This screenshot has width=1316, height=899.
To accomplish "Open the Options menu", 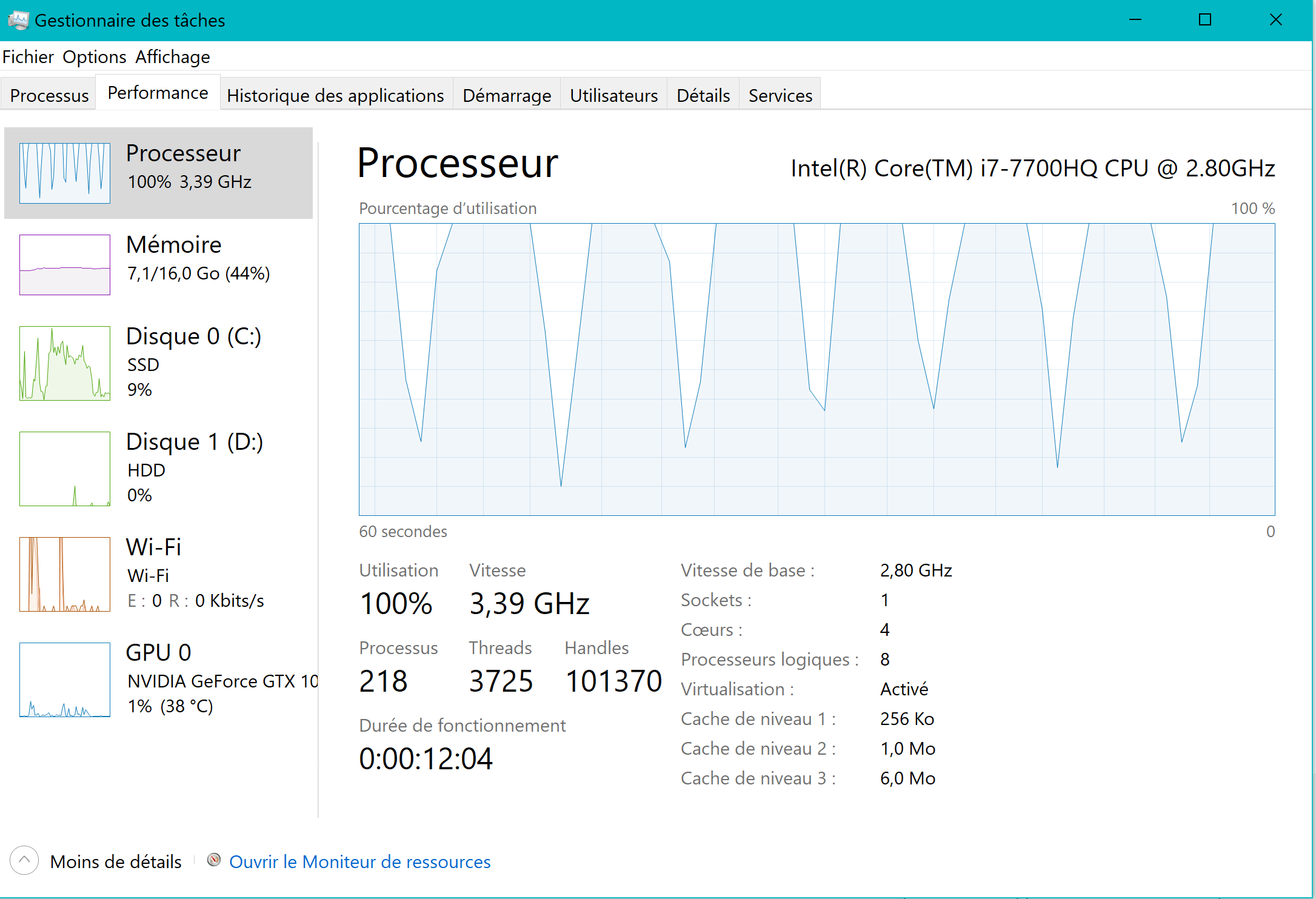I will pos(94,57).
